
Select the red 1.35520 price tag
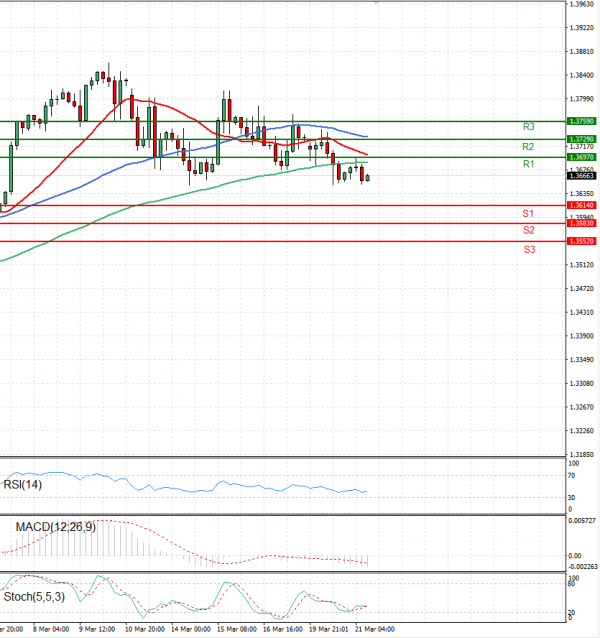(x=582, y=241)
